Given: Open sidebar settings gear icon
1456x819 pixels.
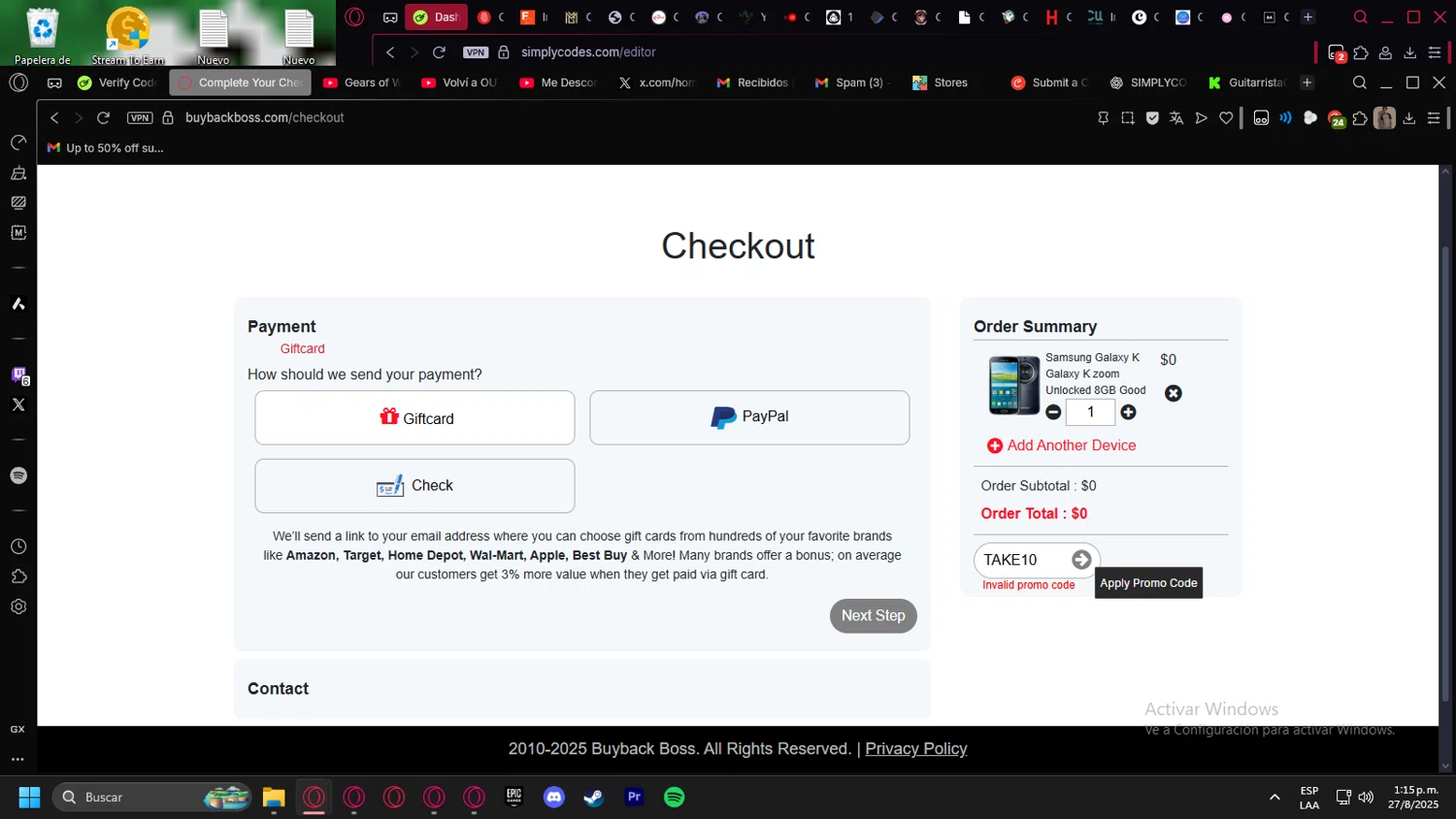Looking at the screenshot, I should pos(18,606).
